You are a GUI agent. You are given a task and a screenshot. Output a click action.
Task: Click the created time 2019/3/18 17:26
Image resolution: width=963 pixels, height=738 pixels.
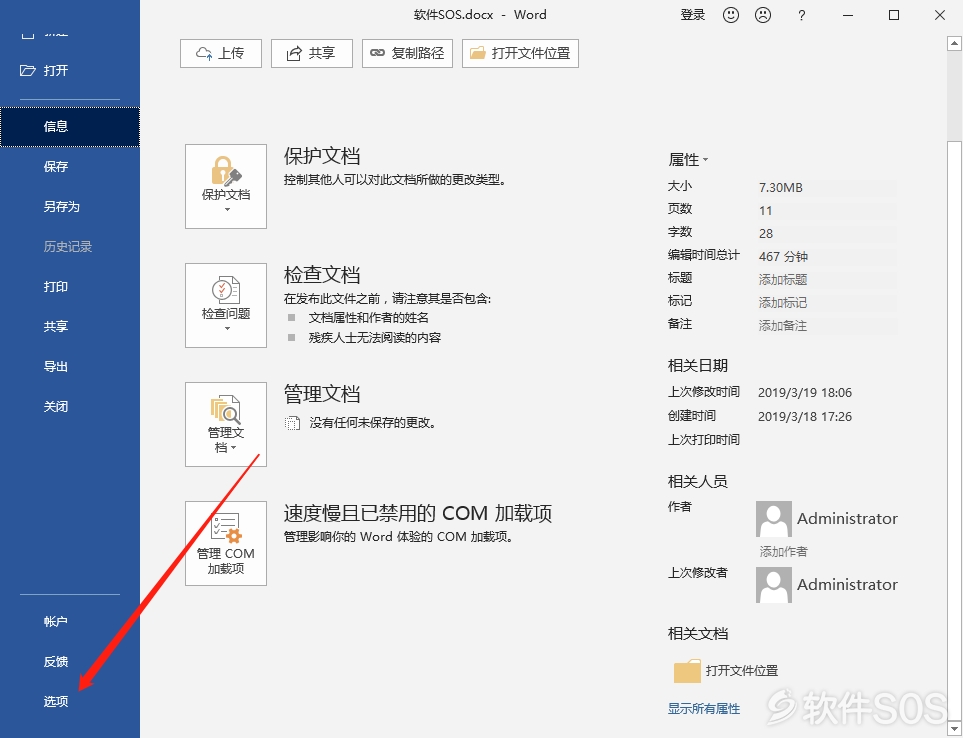(x=805, y=416)
